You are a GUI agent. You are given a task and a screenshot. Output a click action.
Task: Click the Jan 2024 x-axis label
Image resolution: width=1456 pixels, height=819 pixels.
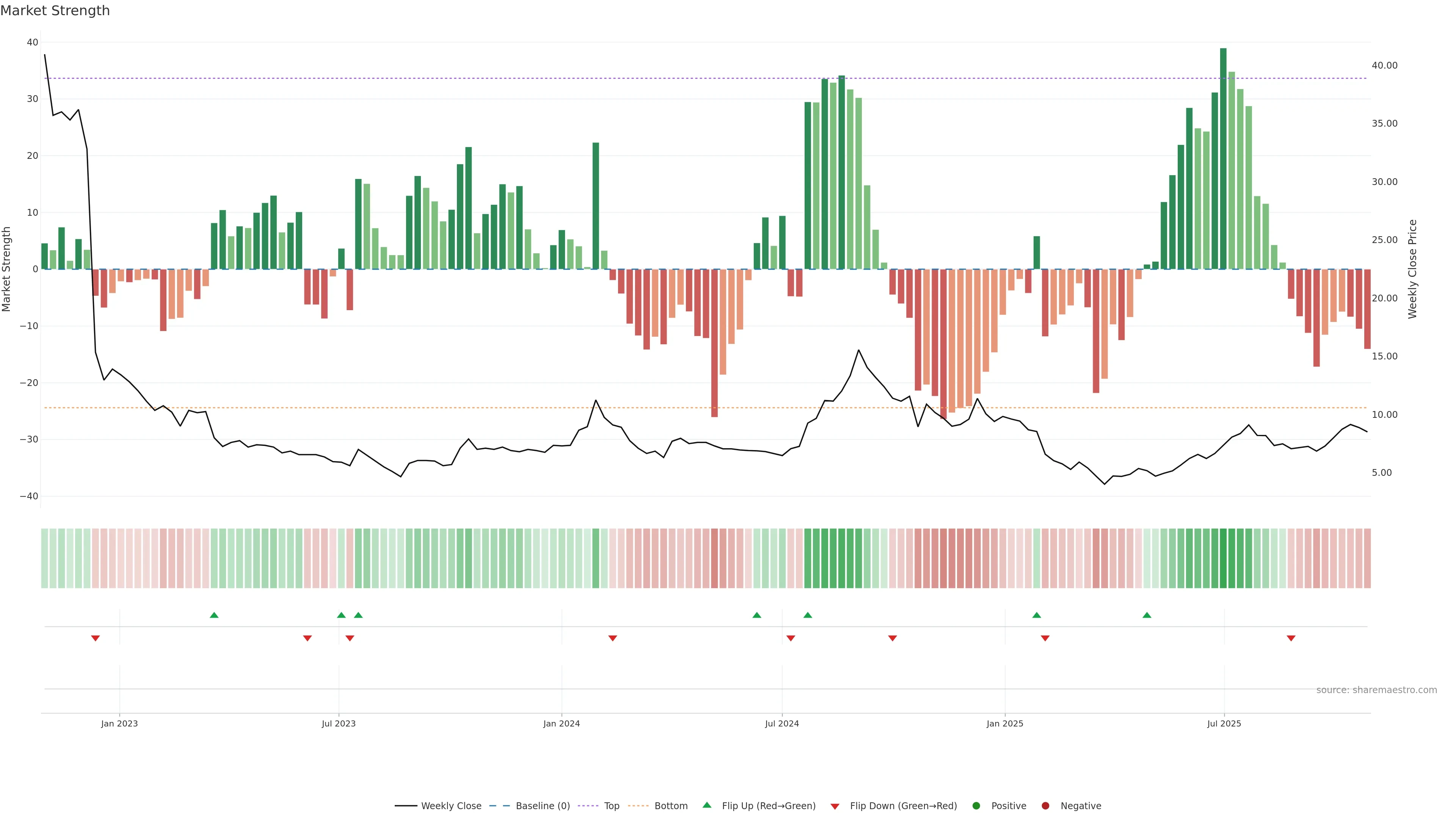pyautogui.click(x=561, y=723)
